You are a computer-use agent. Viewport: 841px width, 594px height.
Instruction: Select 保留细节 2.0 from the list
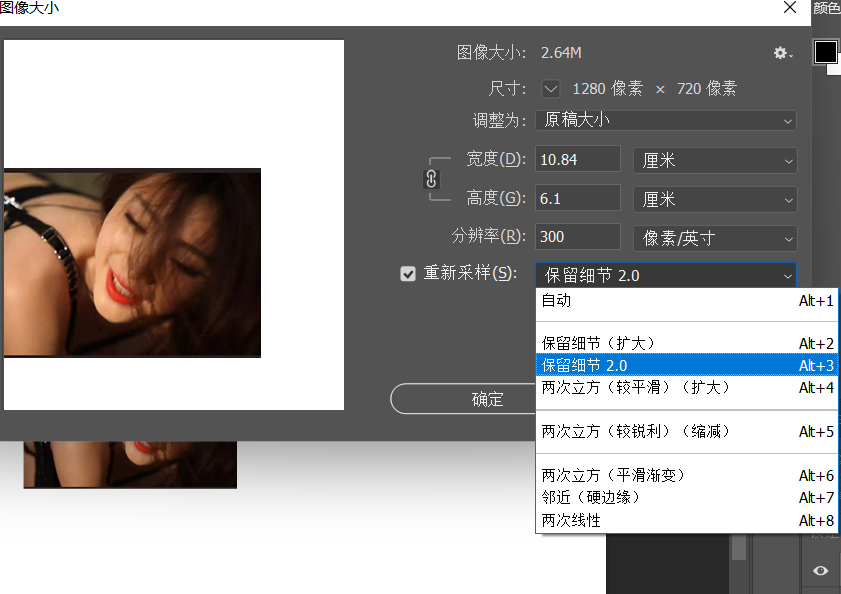coord(687,365)
